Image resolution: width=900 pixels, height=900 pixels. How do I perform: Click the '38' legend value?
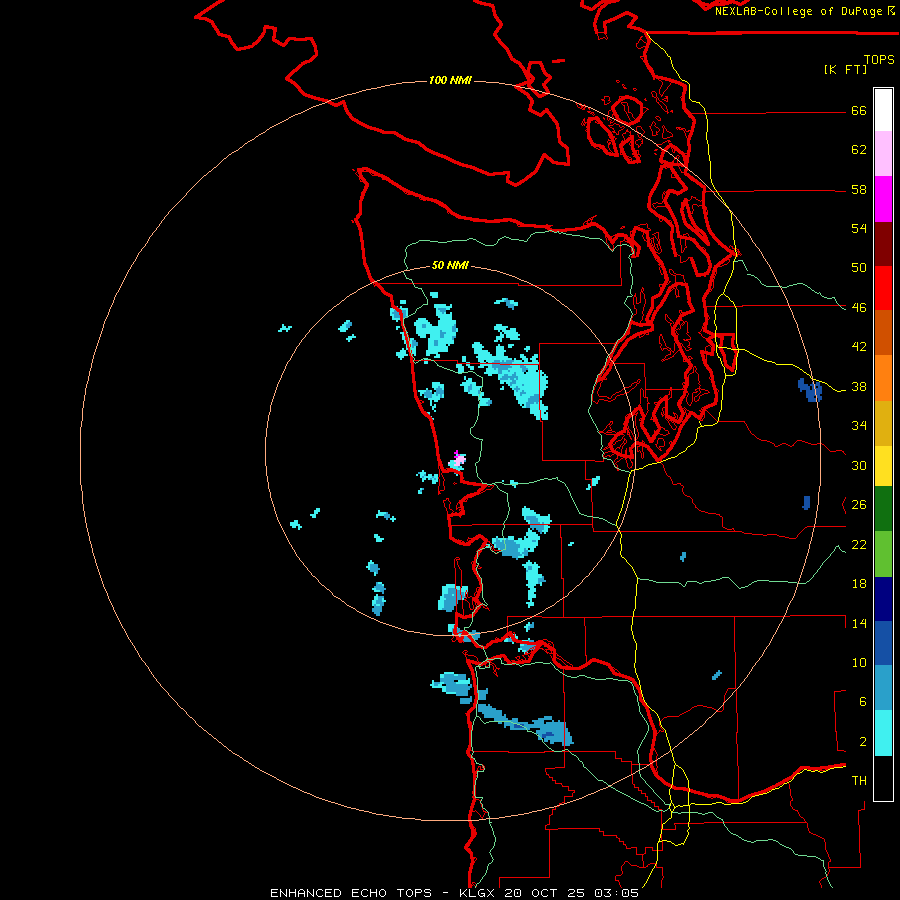[x=859, y=387]
